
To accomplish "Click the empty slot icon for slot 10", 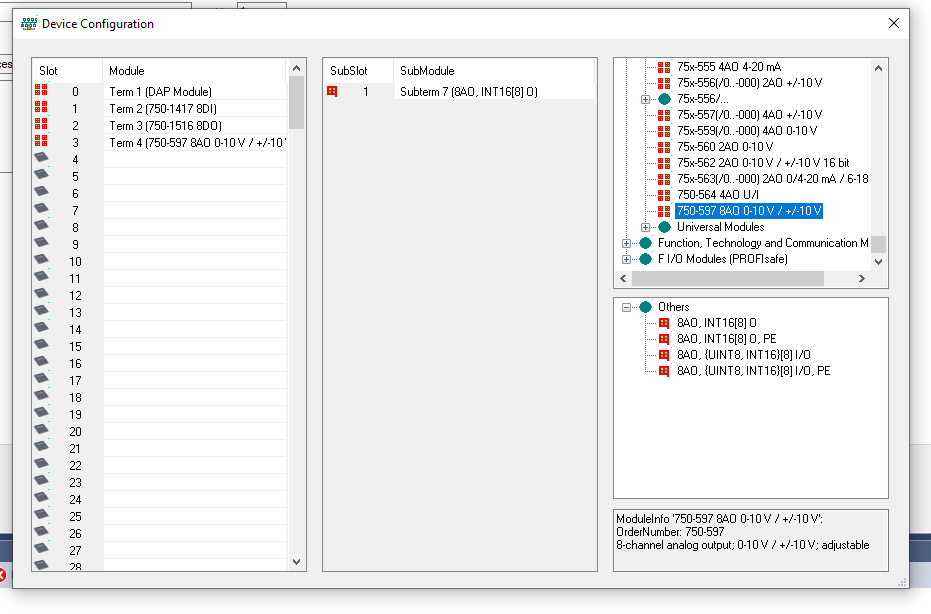I will coord(41,259).
